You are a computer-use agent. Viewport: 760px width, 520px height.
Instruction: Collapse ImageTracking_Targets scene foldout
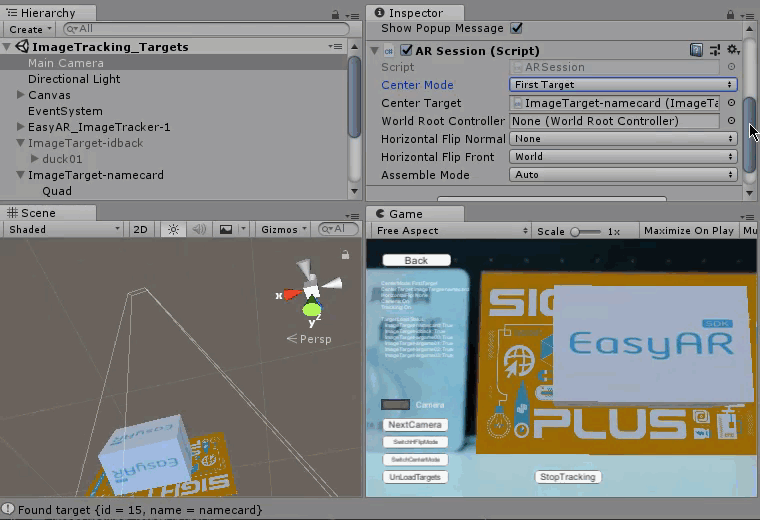pos(6,47)
